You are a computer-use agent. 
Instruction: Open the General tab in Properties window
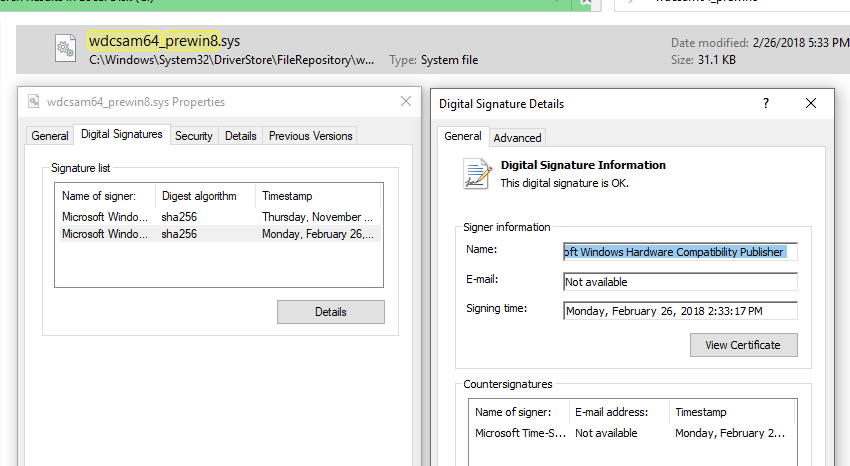[50, 135]
